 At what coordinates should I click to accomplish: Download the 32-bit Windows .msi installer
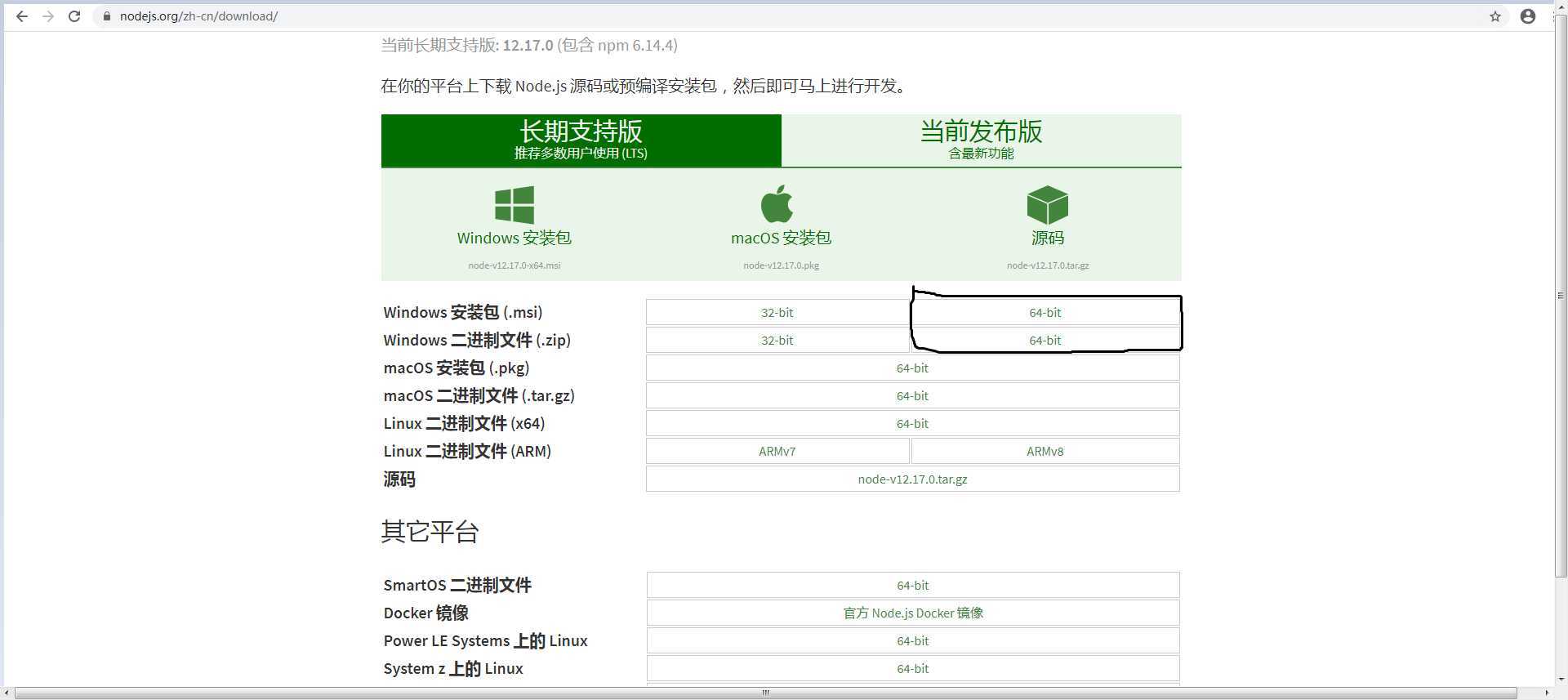pos(777,313)
